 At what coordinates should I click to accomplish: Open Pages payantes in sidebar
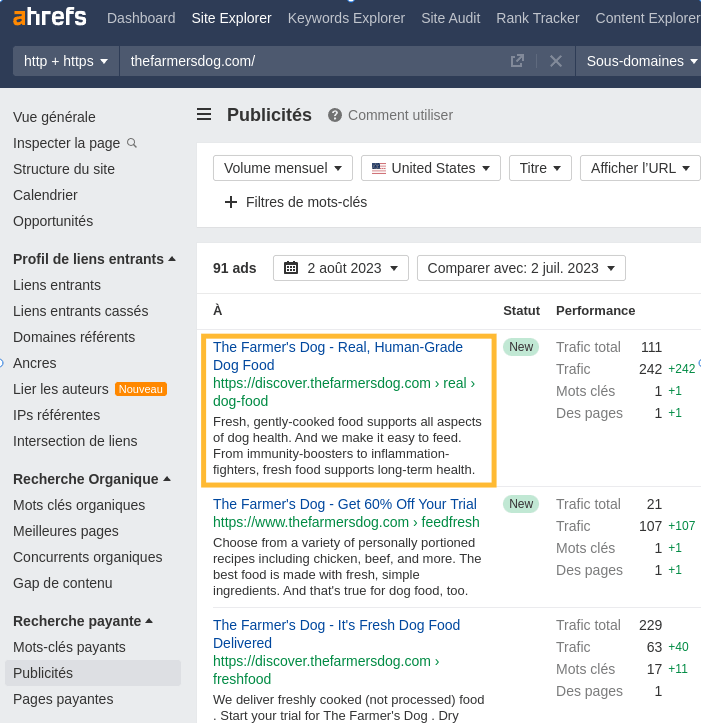click(x=63, y=699)
